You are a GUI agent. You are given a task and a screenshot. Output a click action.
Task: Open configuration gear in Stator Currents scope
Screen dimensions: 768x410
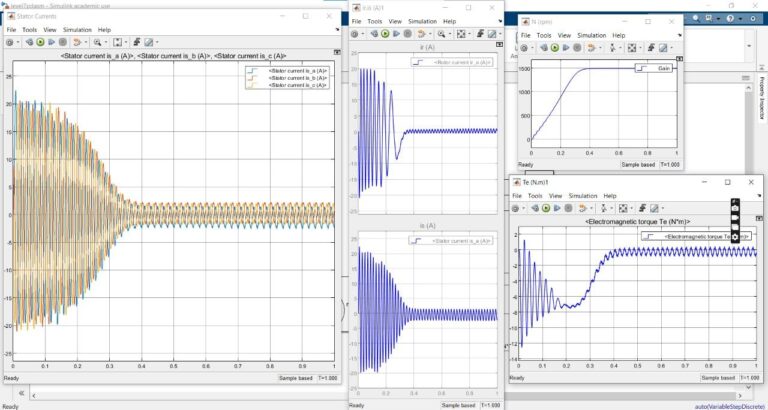[9, 42]
